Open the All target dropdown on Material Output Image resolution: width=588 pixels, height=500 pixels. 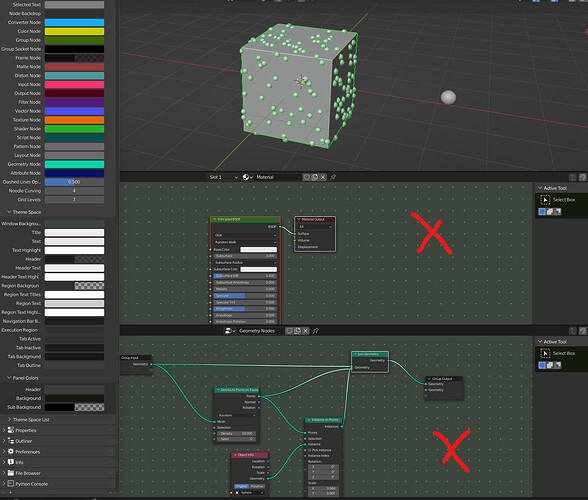click(x=315, y=227)
